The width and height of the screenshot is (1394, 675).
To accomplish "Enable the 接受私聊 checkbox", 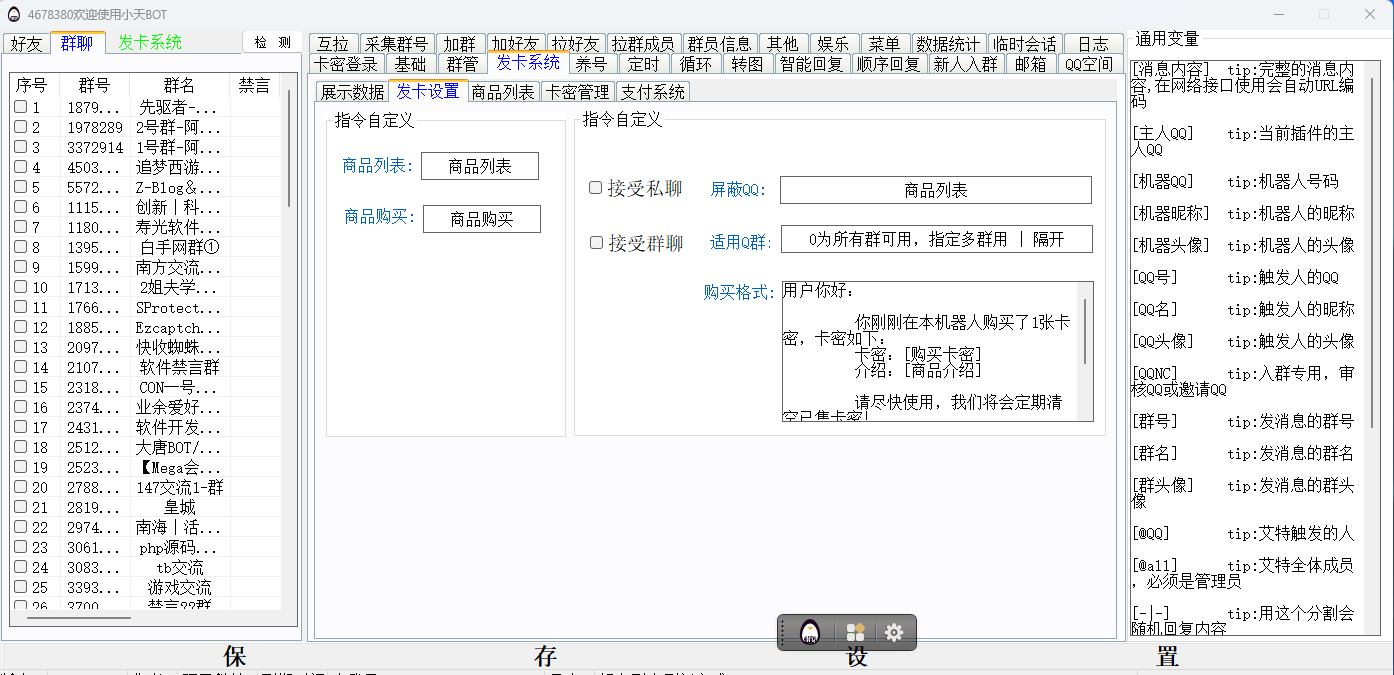I will [596, 188].
